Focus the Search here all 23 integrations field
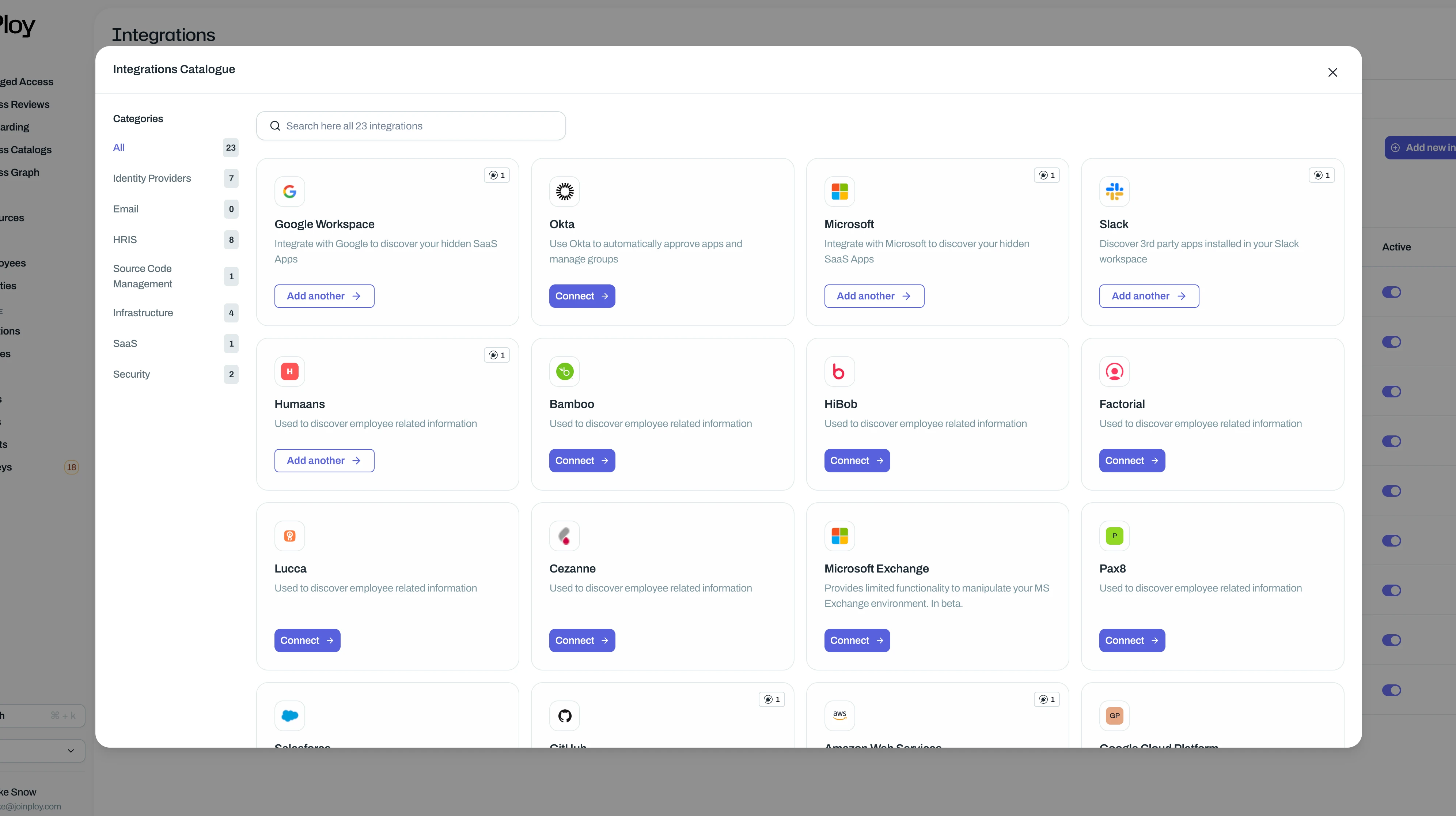Viewport: 1456px width, 816px height. click(x=410, y=126)
